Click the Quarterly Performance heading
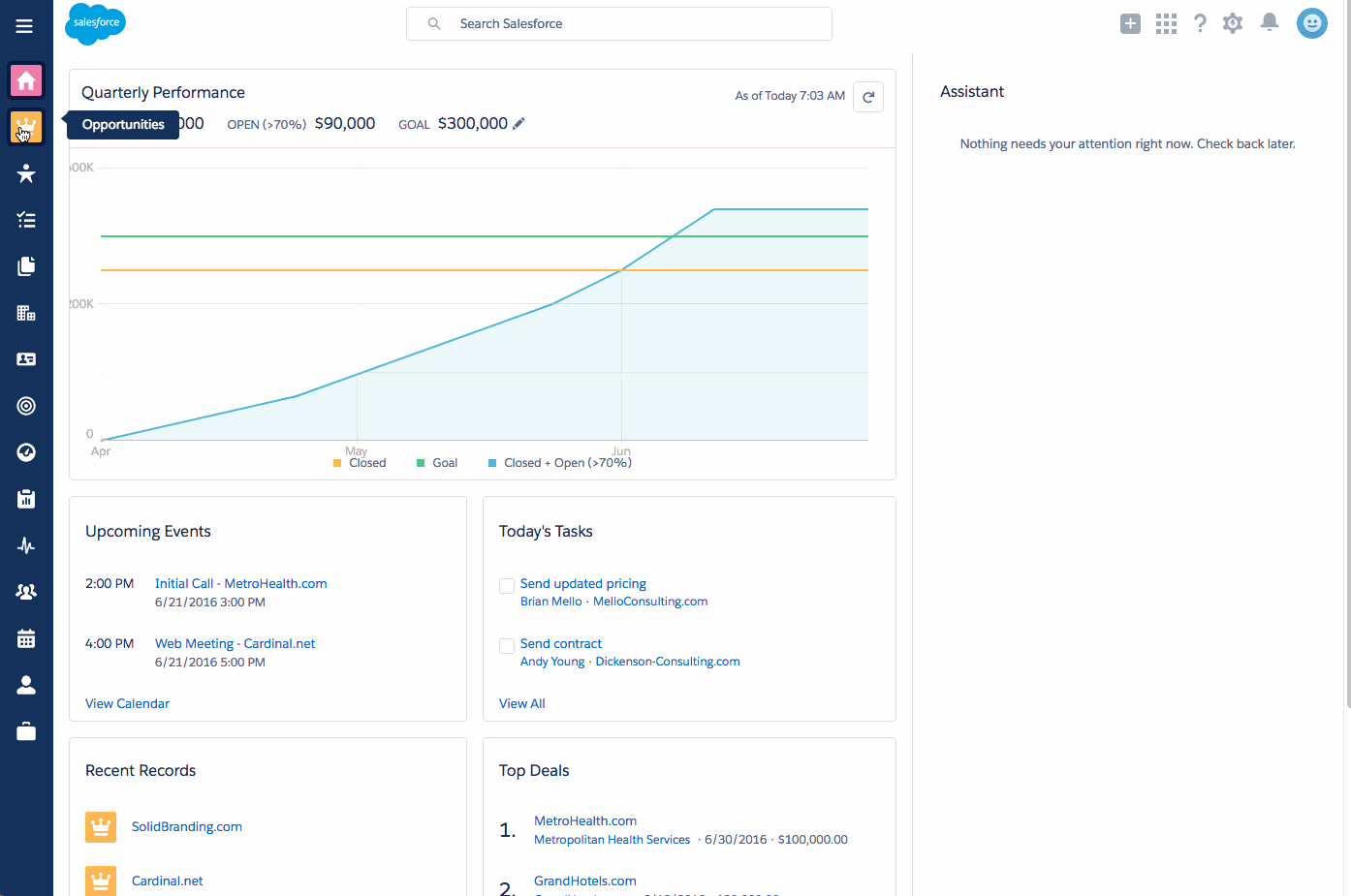 [163, 92]
